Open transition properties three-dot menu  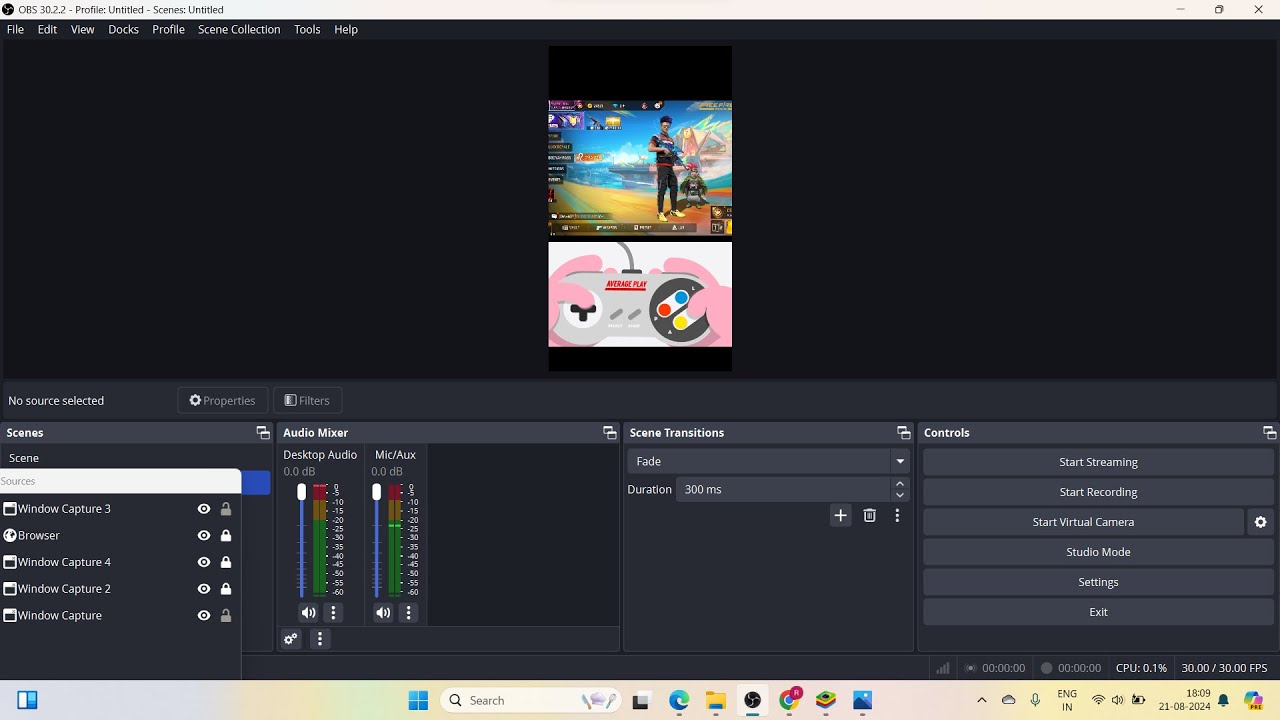(x=897, y=516)
